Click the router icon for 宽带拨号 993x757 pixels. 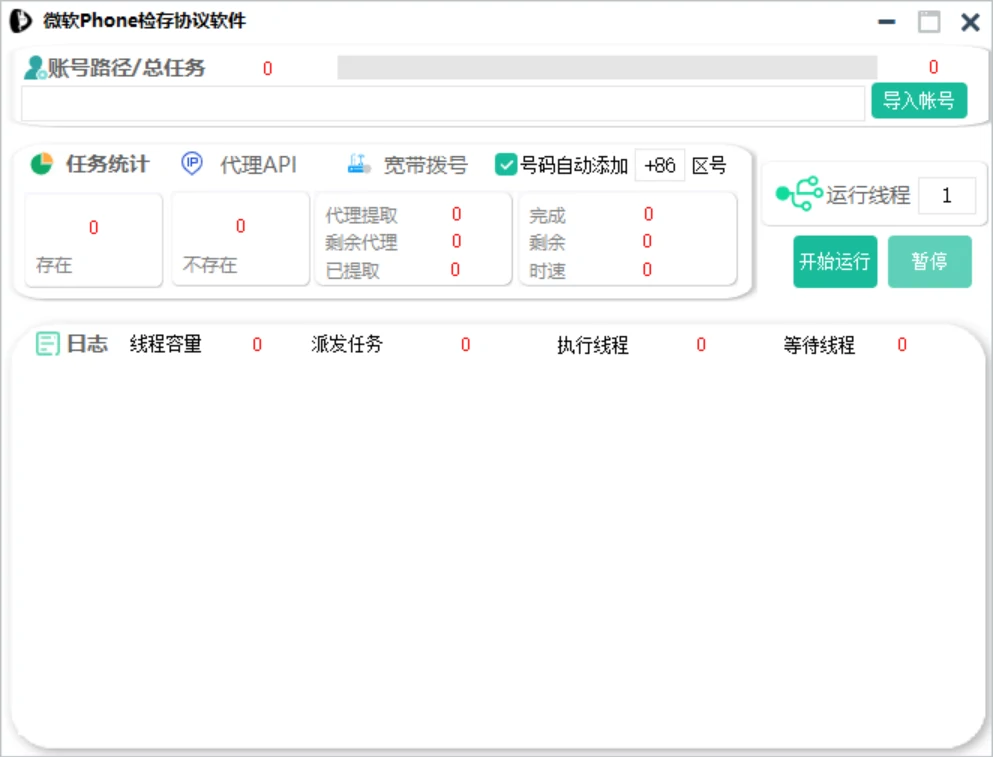coord(359,163)
